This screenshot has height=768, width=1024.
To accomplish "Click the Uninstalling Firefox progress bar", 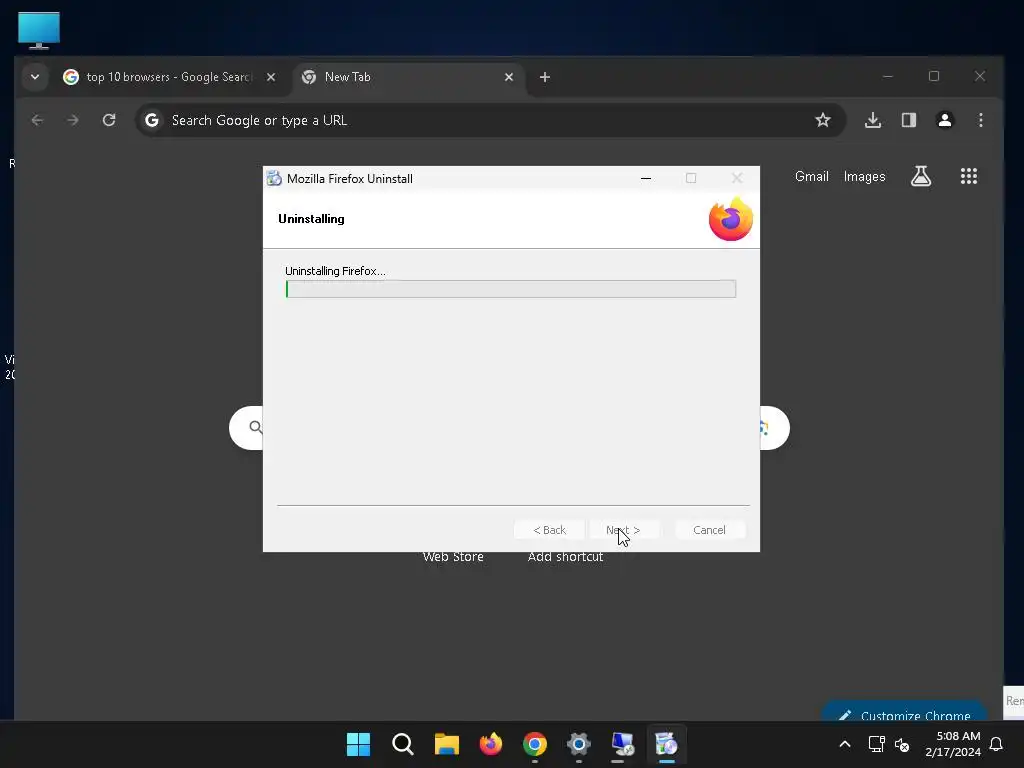I will 511,289.
